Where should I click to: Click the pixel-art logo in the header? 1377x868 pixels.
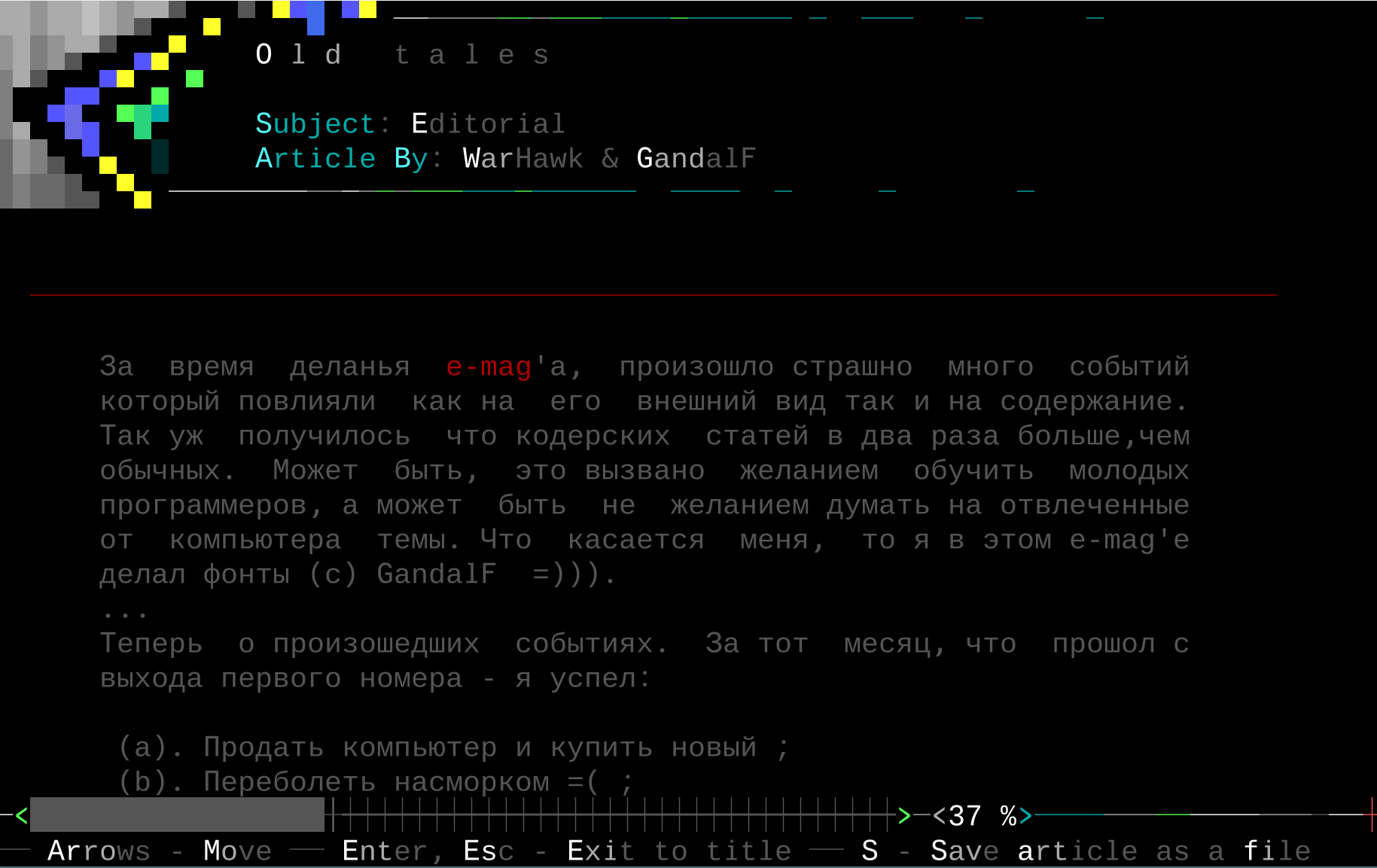tap(98, 102)
